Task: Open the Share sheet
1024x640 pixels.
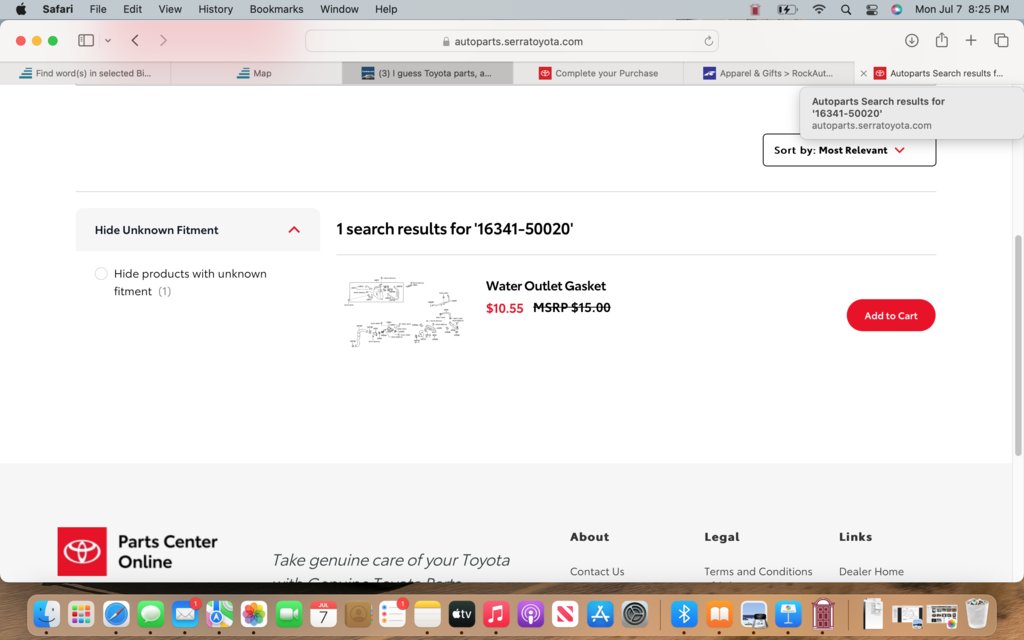Action: pos(941,40)
